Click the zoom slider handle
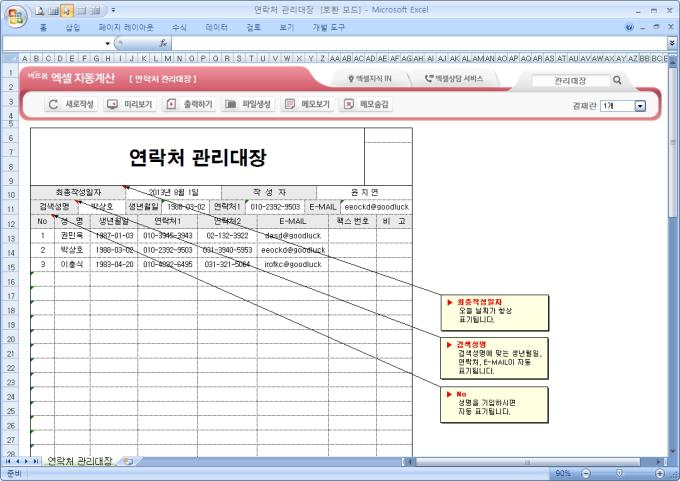The width and height of the screenshot is (680, 481). point(620,473)
